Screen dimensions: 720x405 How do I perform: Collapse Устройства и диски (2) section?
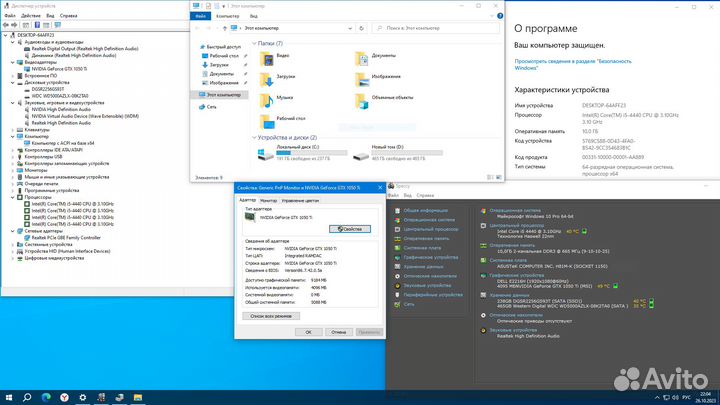[x=254, y=137]
